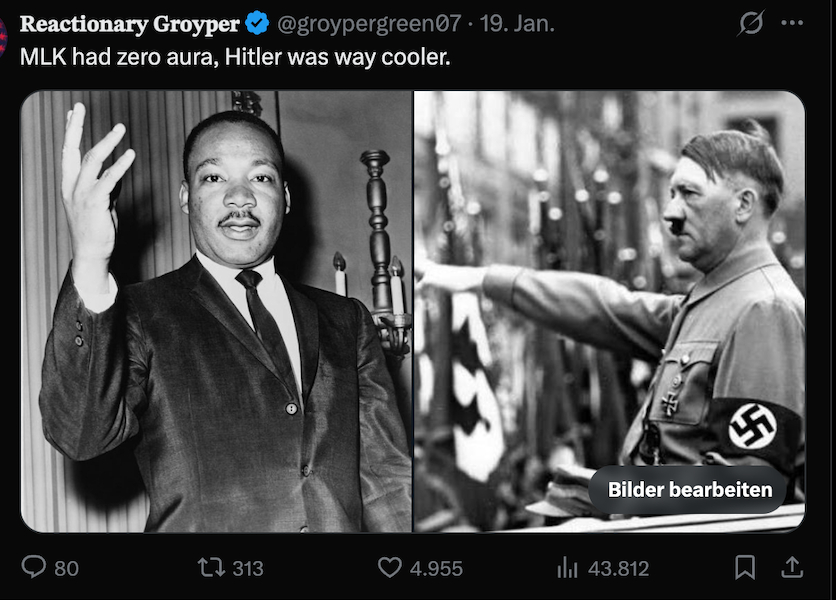This screenshot has height=600, width=836.
Task: Click the like count 4.955
Action: [436, 568]
